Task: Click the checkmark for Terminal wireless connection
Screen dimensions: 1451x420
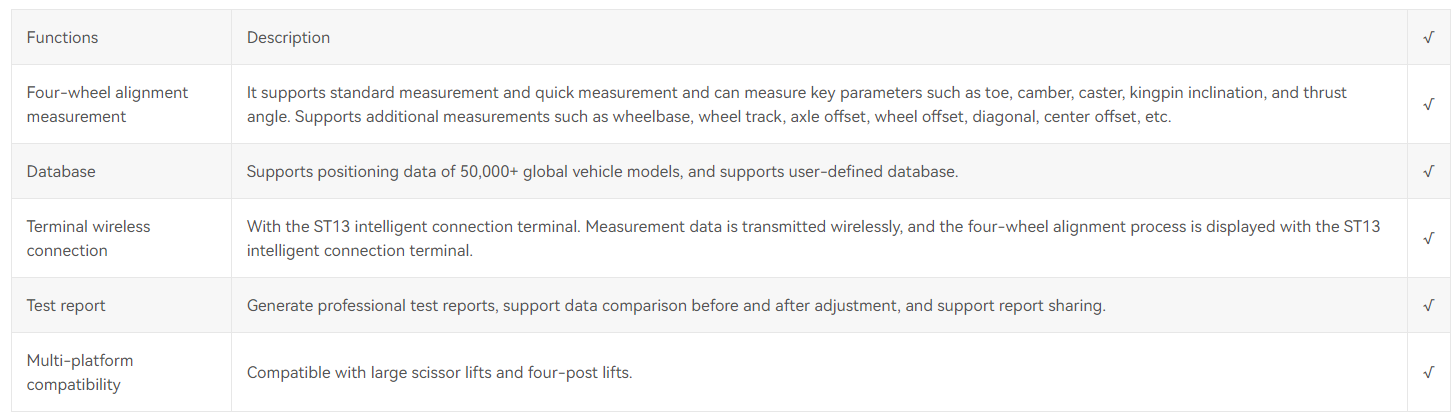Action: (x=1428, y=238)
